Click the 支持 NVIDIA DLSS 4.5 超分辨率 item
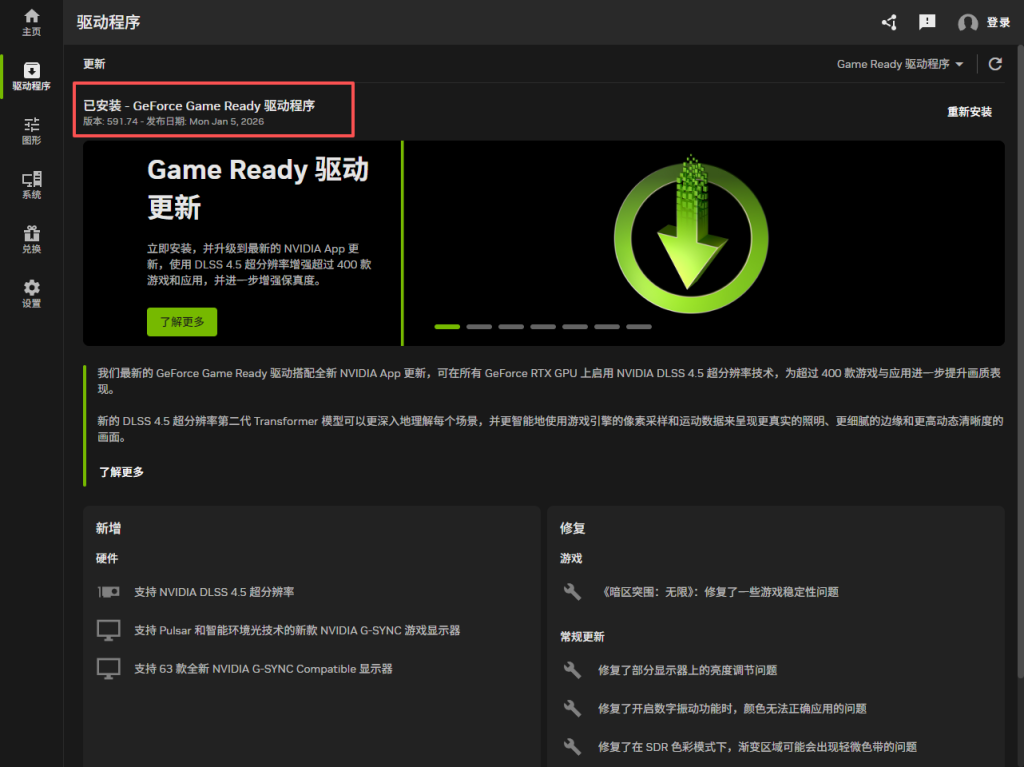 click(x=214, y=592)
